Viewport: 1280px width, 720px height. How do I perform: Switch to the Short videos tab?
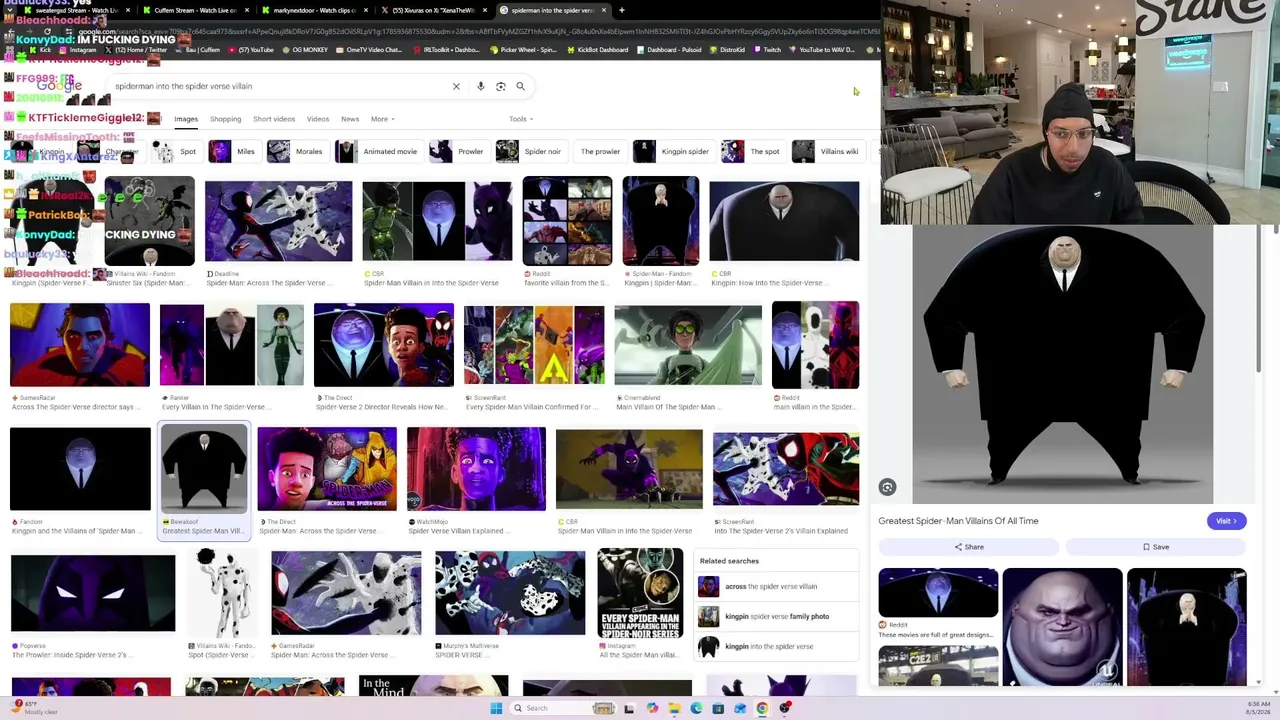pyautogui.click(x=274, y=119)
